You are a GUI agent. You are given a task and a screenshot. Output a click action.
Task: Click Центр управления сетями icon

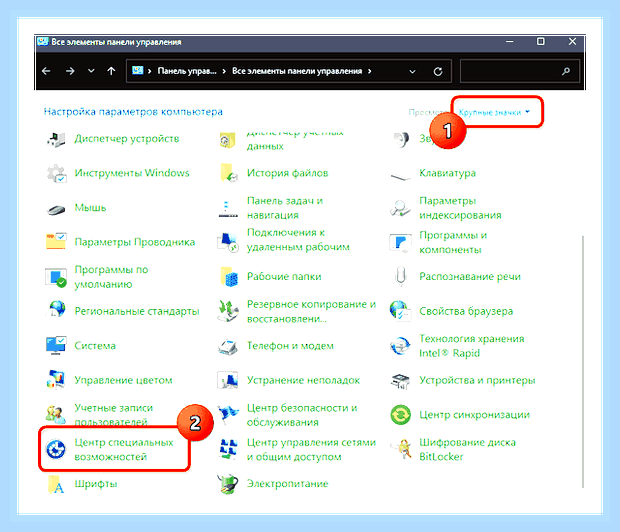[228, 449]
